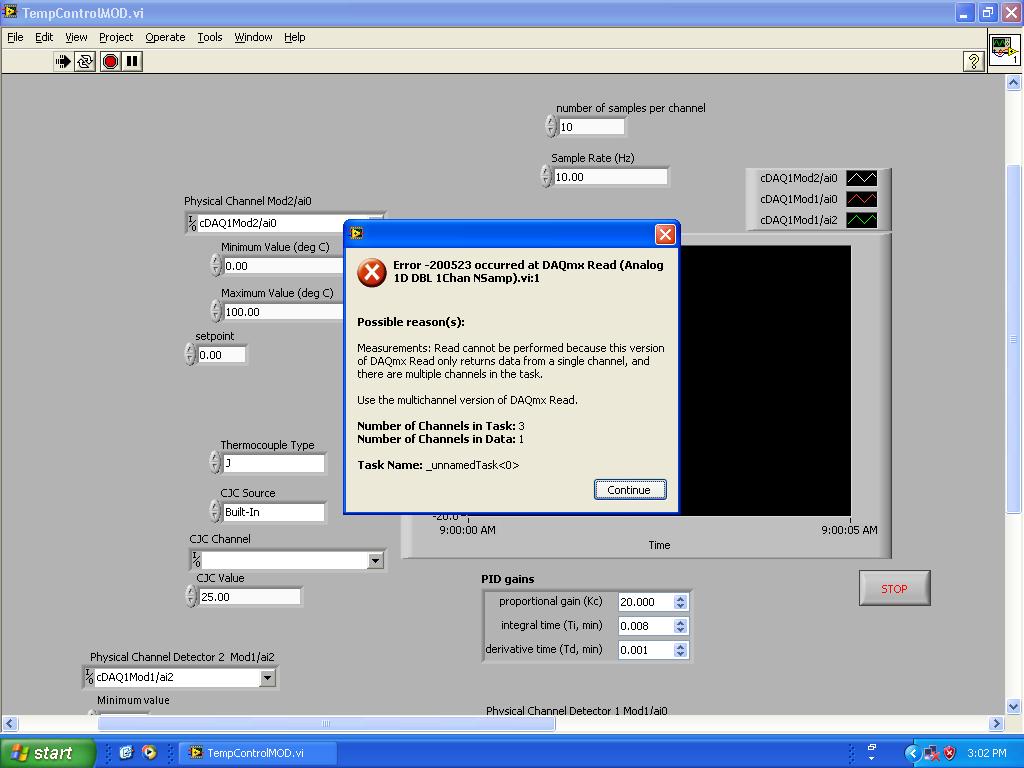Click the security shield tray icon

(950, 753)
